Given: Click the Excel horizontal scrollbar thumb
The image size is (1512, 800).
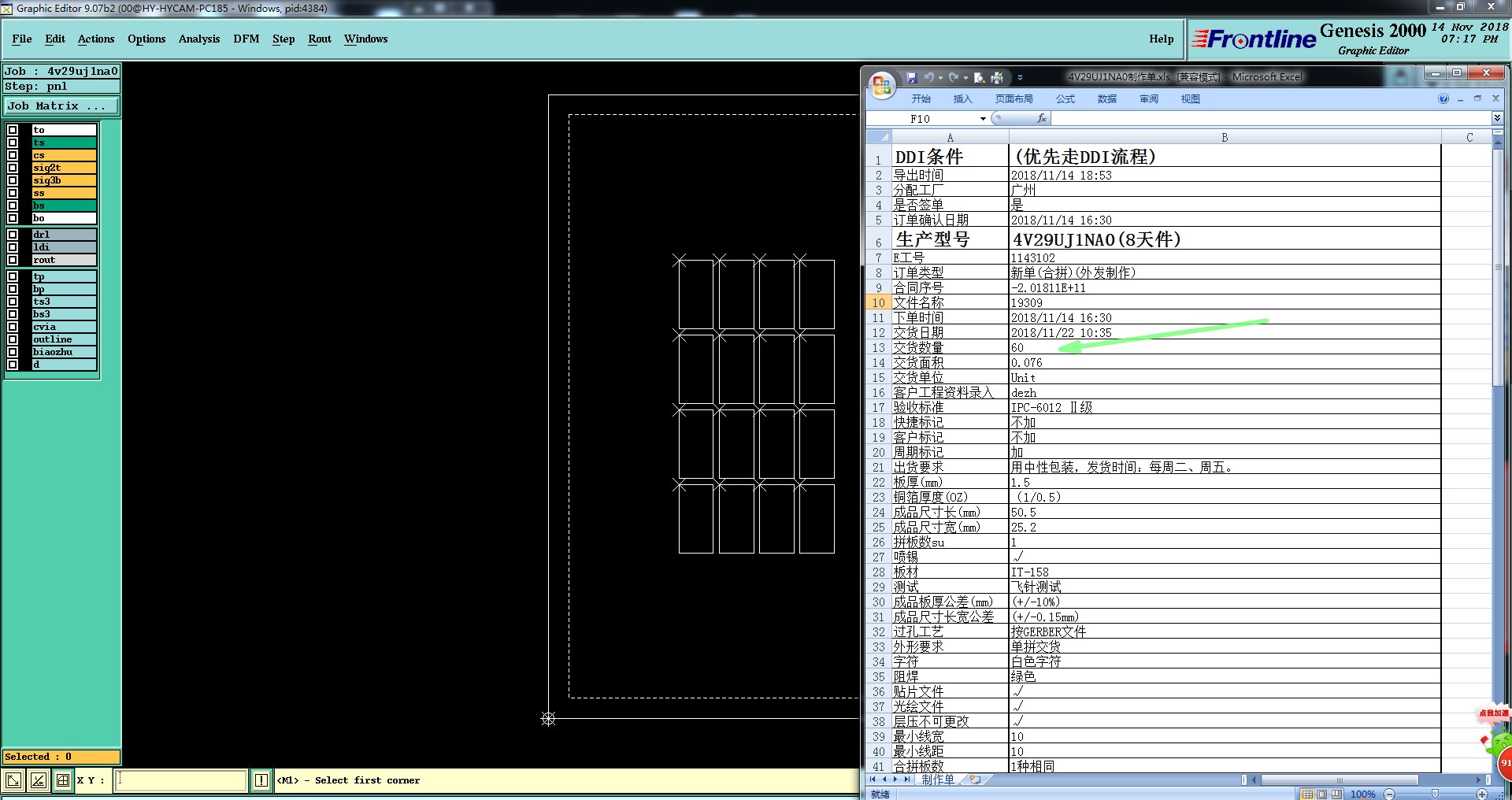Looking at the screenshot, I should [1340, 780].
